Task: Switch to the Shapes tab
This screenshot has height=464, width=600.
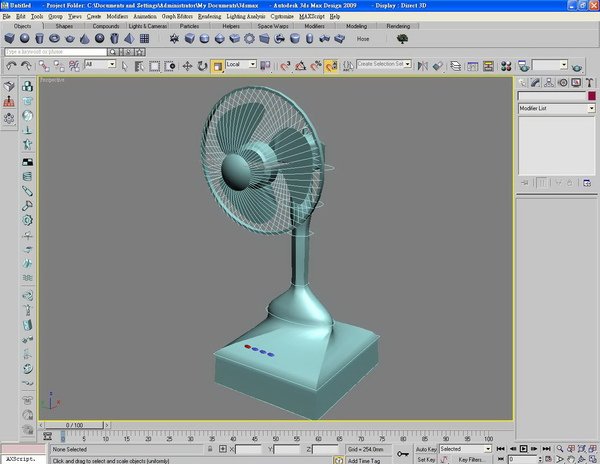Action: point(64,26)
